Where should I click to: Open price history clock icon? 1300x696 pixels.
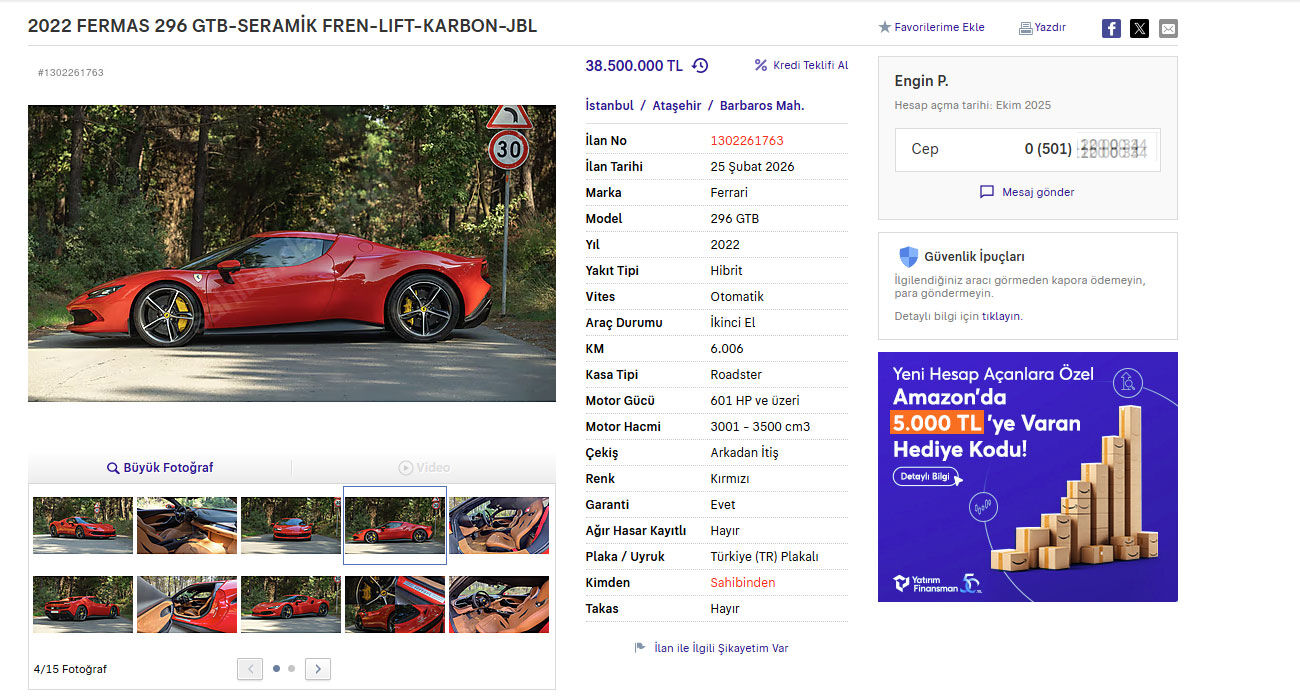click(700, 66)
